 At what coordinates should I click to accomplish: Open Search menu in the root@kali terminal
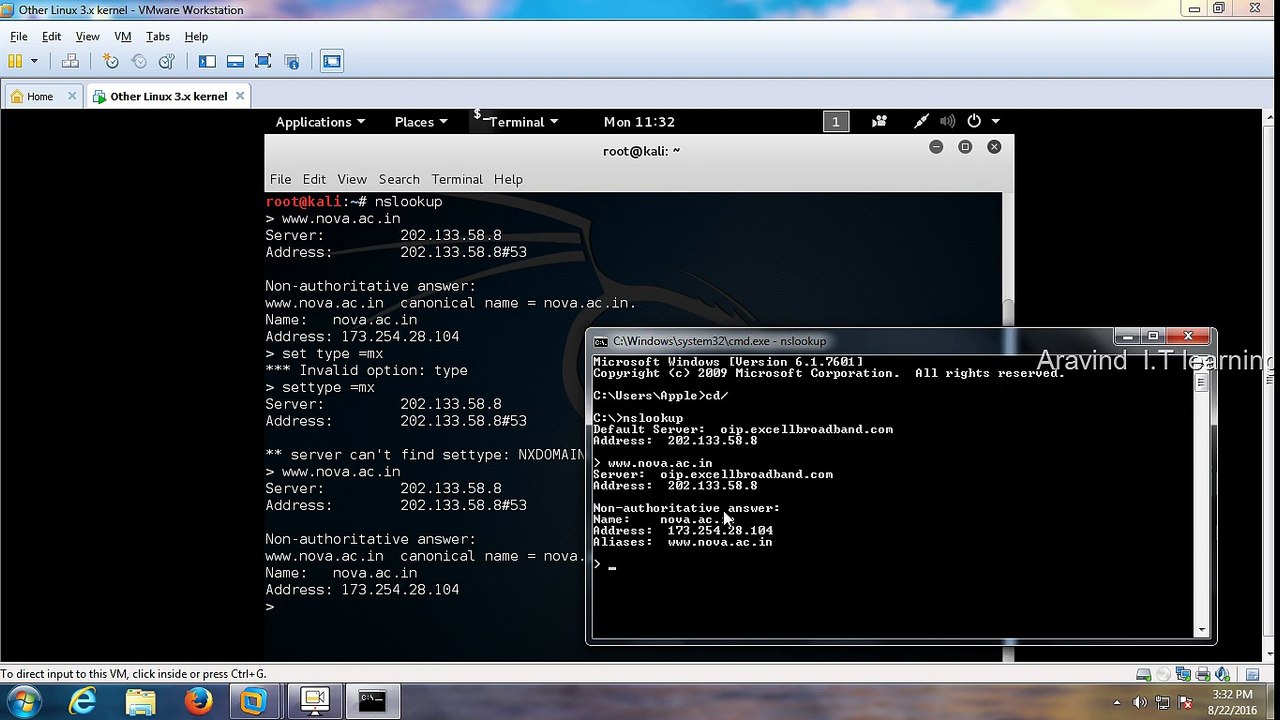pos(399,179)
